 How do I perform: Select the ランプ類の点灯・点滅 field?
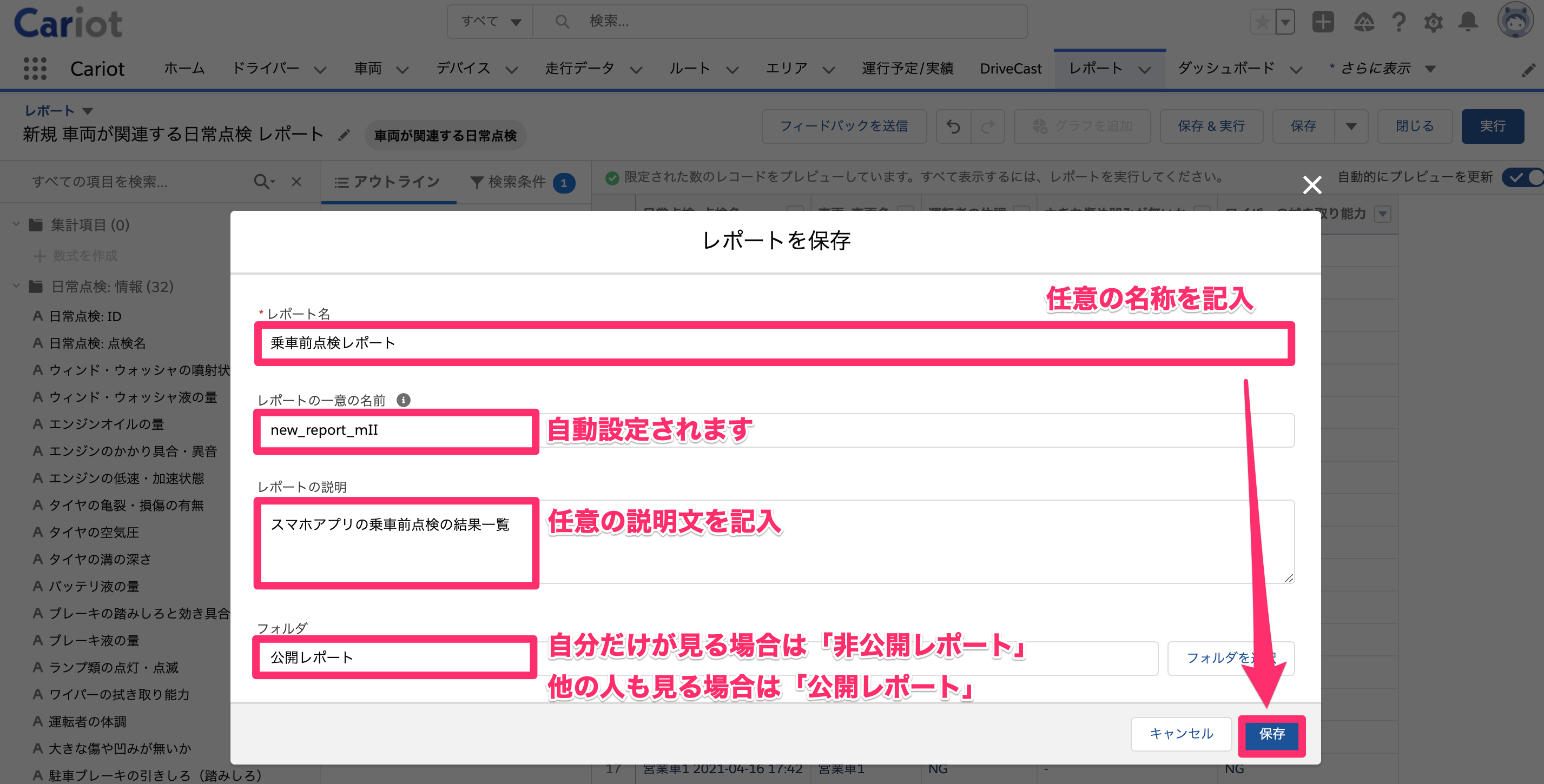(x=113, y=667)
